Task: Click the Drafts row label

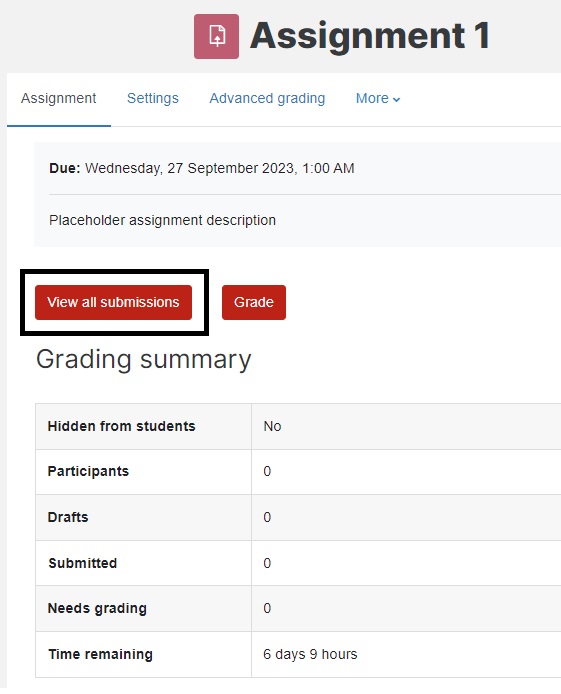Action: 68,517
